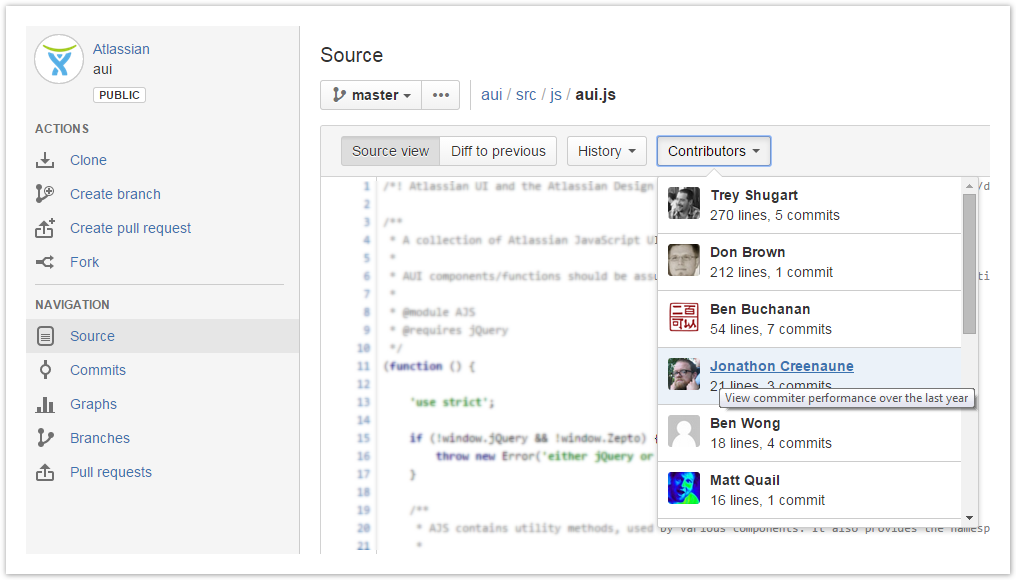Switch to Source view
Screen dimensions: 1016x580
pyautogui.click(x=390, y=151)
